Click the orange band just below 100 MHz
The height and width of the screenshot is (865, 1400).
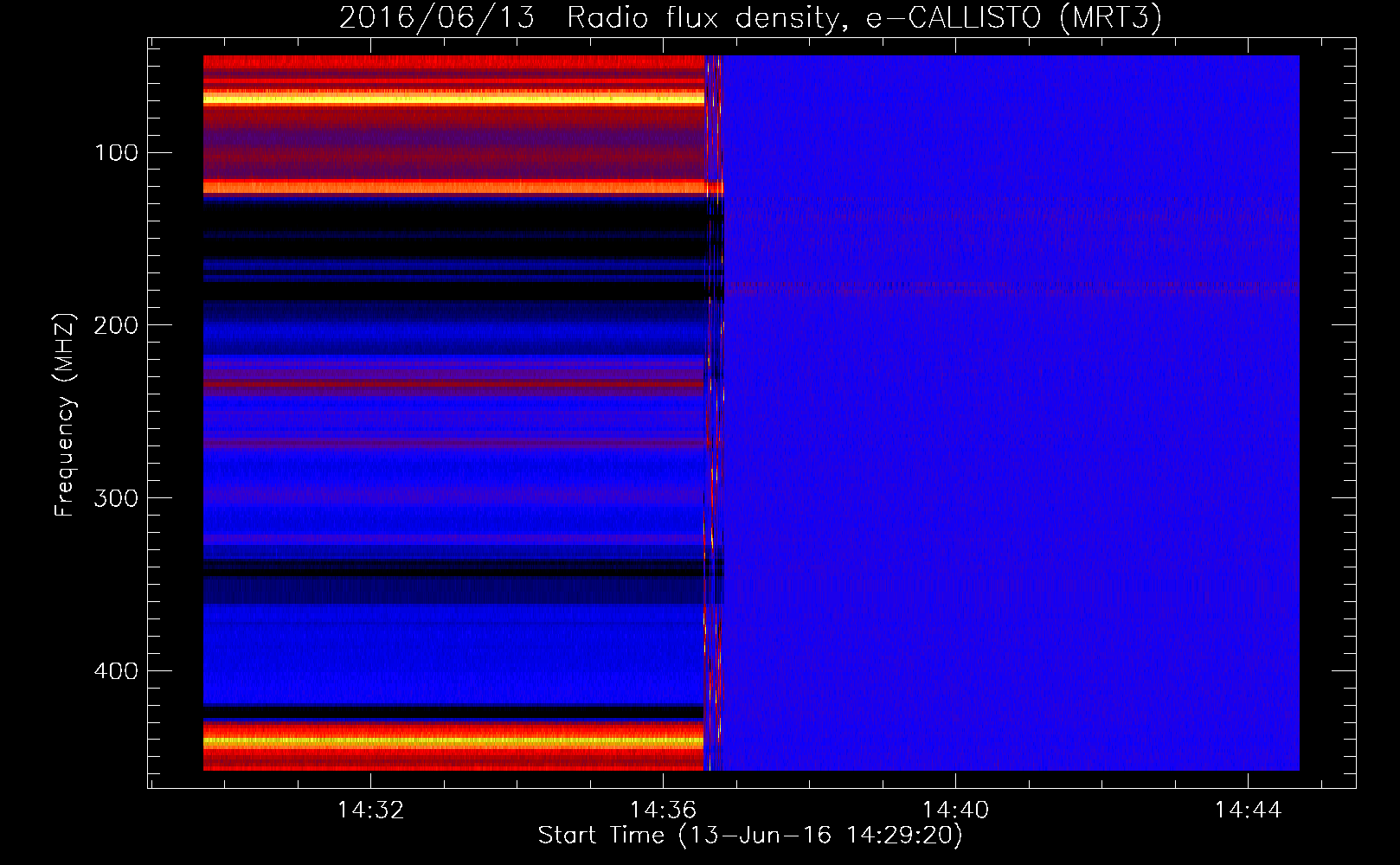(453, 187)
